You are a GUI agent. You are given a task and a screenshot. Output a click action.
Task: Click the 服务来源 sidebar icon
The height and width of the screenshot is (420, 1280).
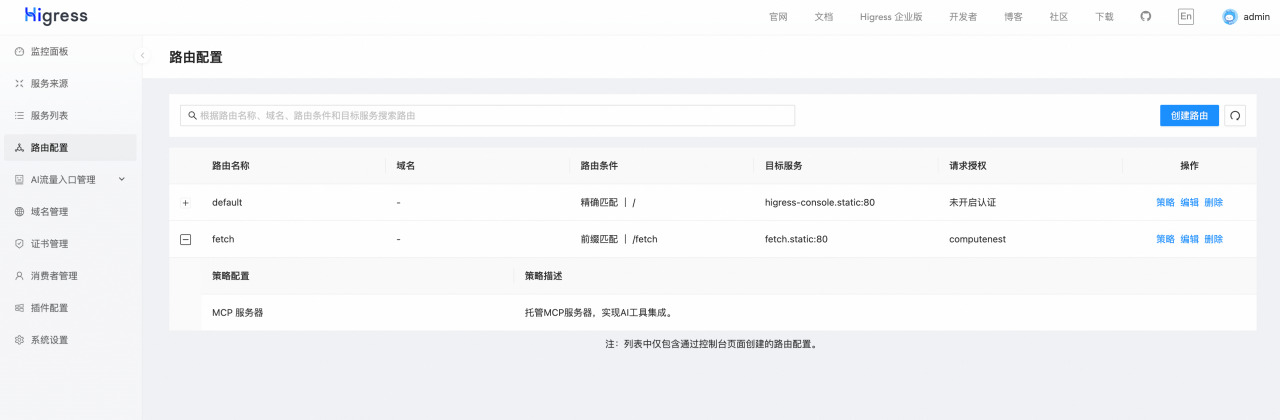[19, 83]
